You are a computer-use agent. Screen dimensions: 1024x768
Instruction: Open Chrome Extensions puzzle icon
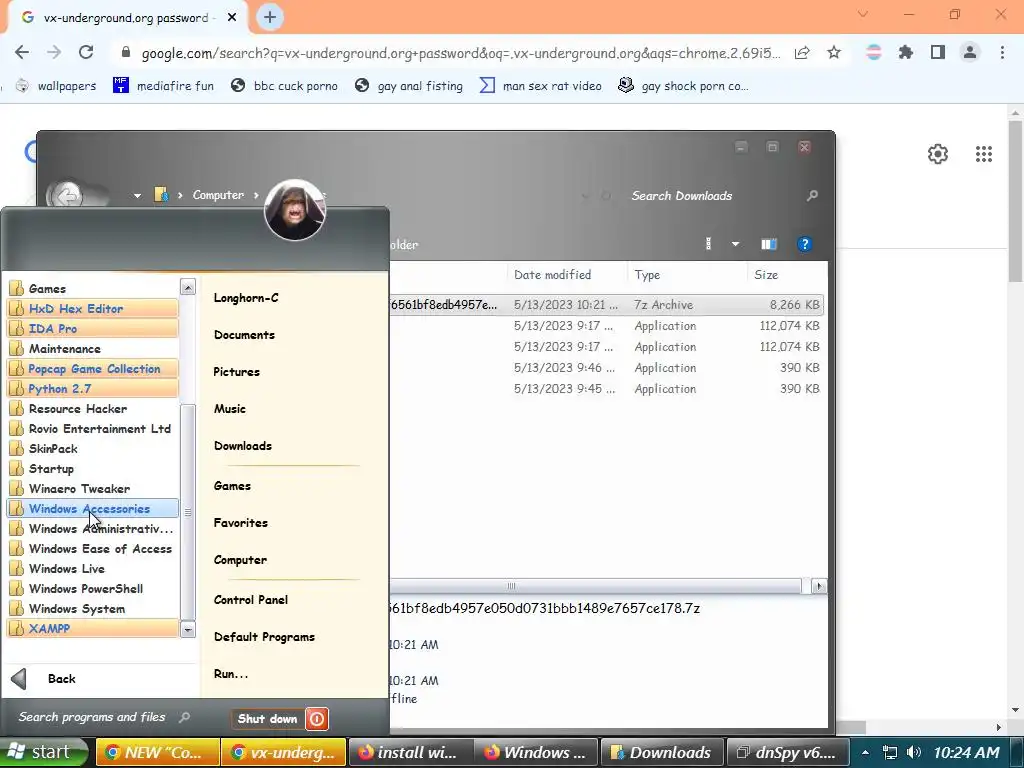pyautogui.click(x=906, y=52)
